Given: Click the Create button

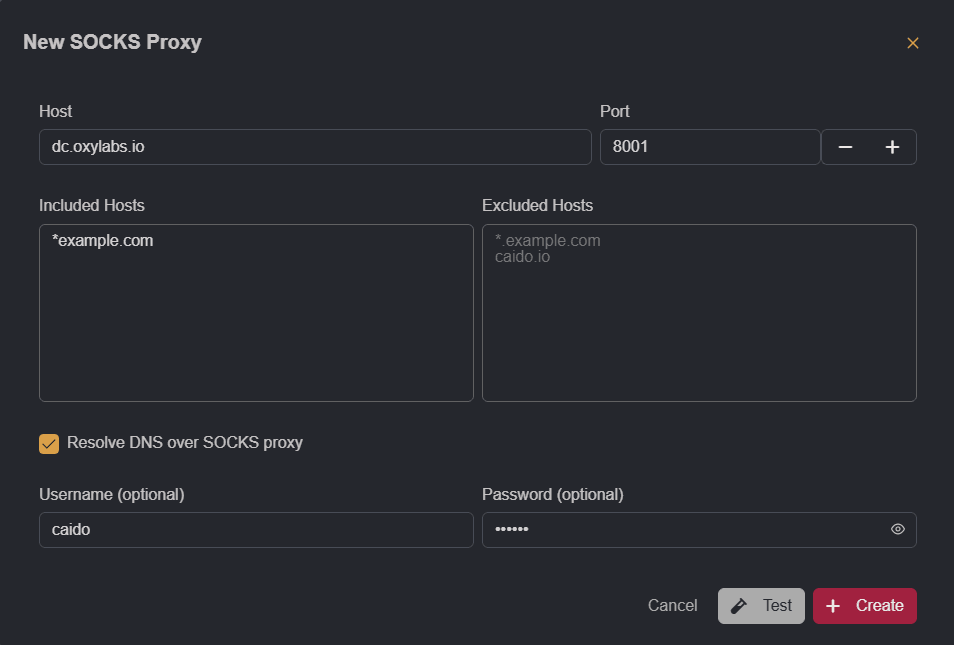Looking at the screenshot, I should pyautogui.click(x=864, y=605).
